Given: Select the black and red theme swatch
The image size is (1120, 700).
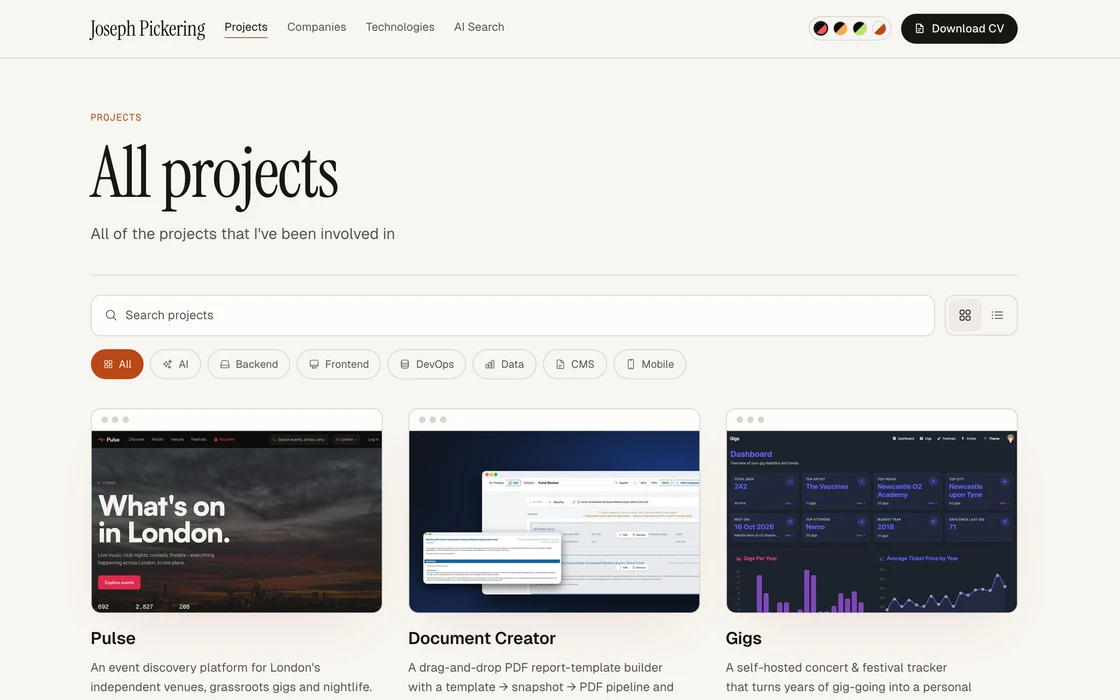Looking at the screenshot, I should tap(821, 29).
